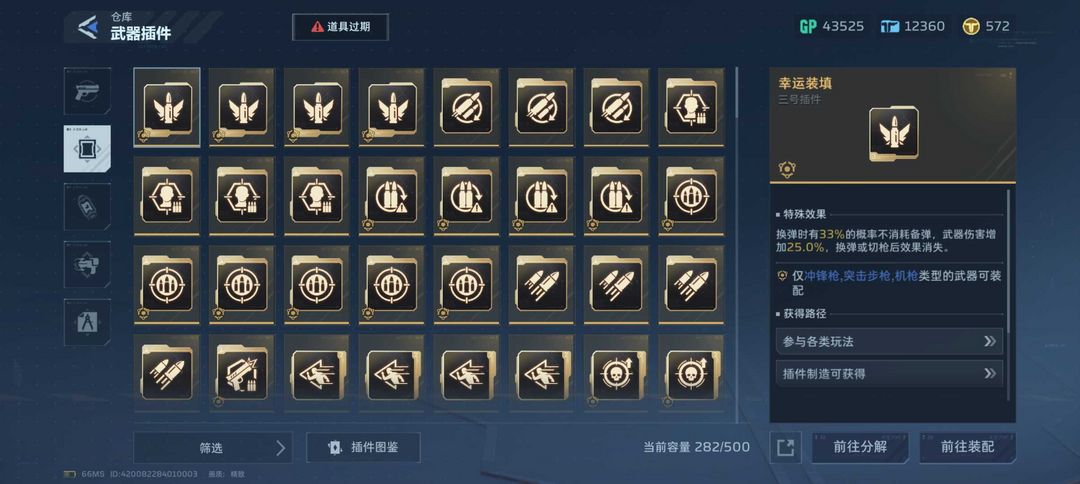1080x484 pixels.
Task: Go to 前往装配 equip page
Action: [968, 448]
